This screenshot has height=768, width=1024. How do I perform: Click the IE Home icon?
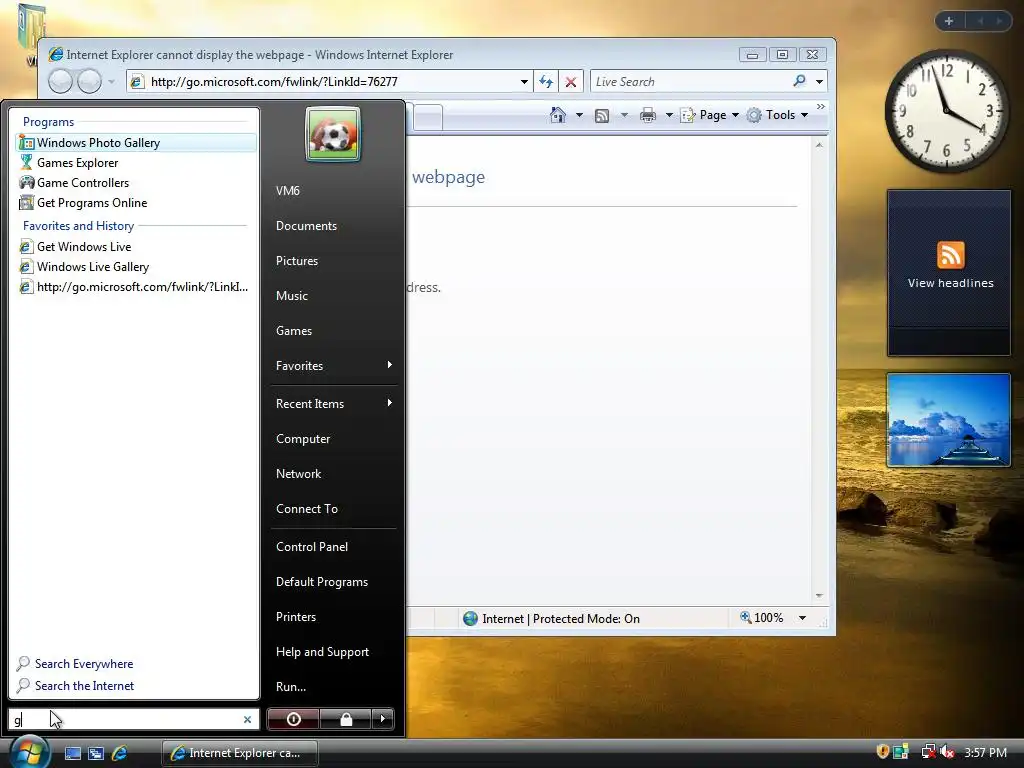(558, 115)
